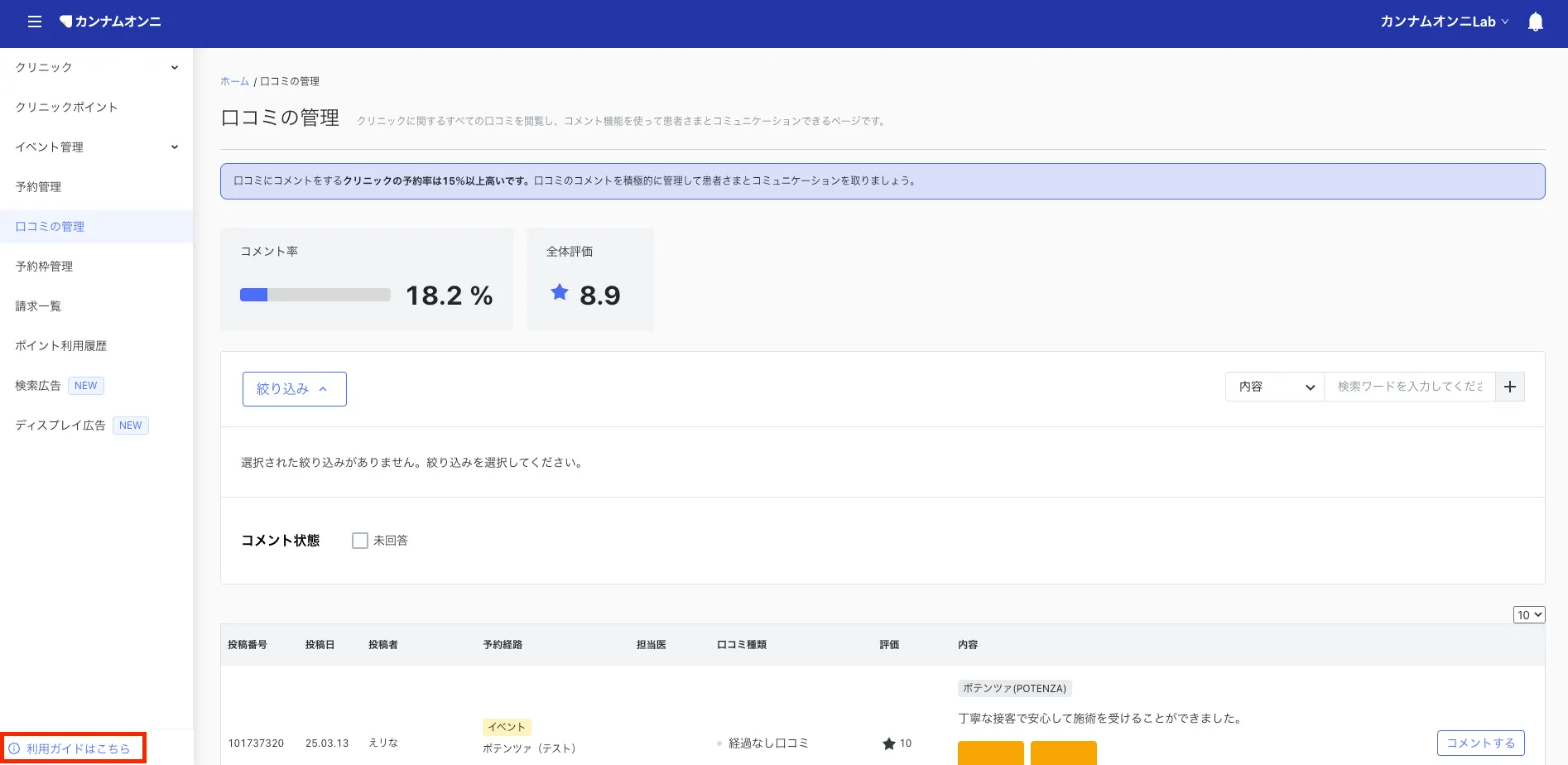Select クリニックポイント in sidebar
This screenshot has height=765, width=1568.
click(66, 108)
